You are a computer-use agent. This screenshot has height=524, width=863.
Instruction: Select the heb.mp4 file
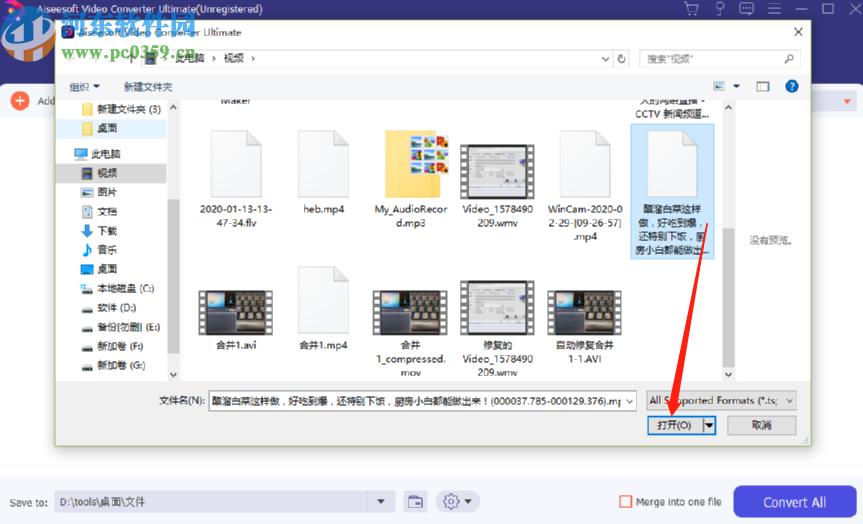click(x=324, y=171)
